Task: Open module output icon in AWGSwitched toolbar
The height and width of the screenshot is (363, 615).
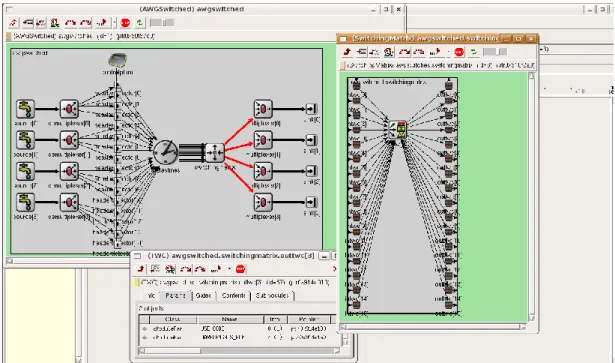Action: coord(41,23)
